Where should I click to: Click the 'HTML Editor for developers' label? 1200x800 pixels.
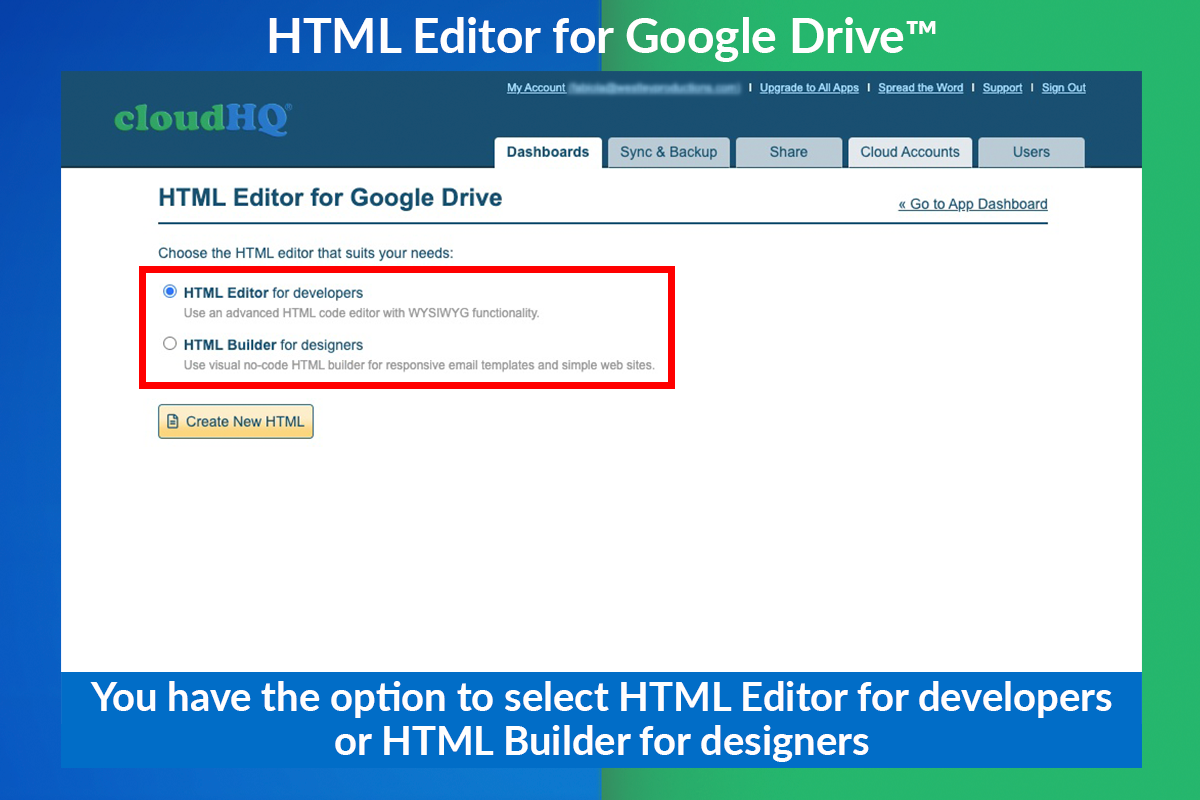click(x=273, y=293)
